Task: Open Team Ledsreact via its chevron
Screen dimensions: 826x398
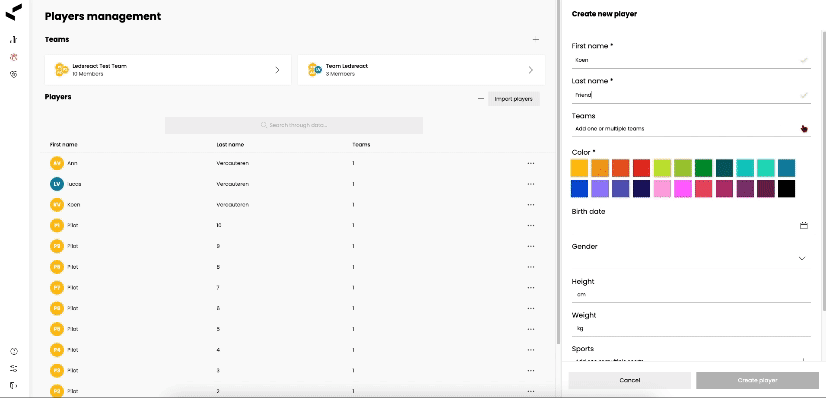Action: tap(530, 70)
